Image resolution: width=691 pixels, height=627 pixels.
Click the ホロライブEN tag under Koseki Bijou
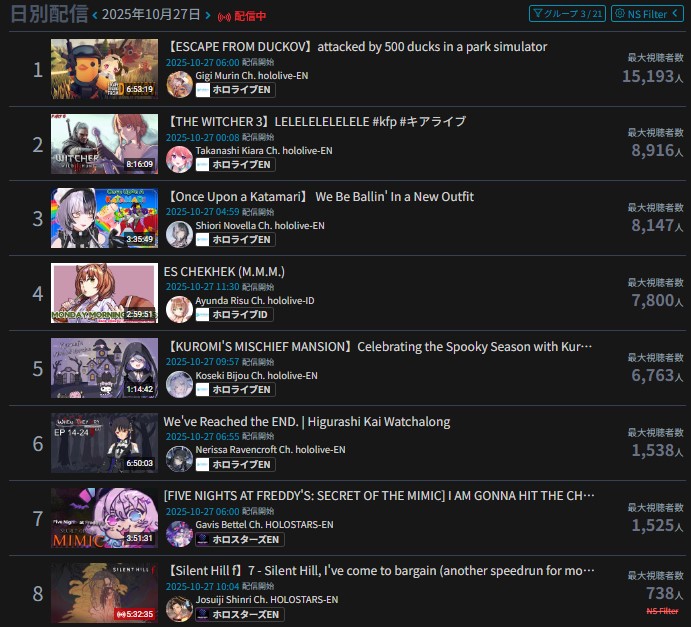pos(235,390)
